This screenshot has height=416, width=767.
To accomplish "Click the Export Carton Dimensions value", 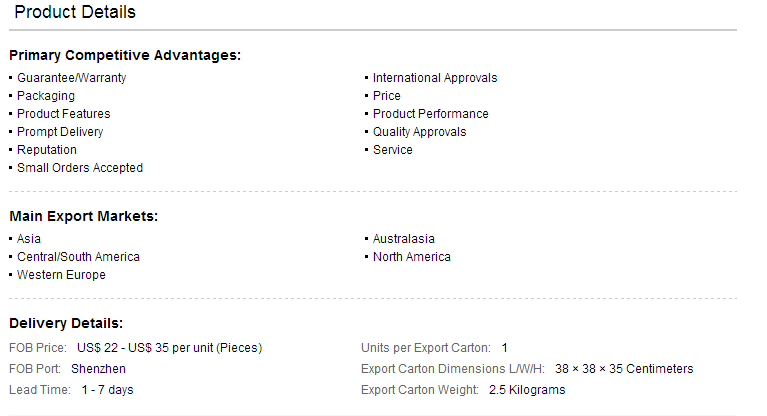I will [624, 369].
